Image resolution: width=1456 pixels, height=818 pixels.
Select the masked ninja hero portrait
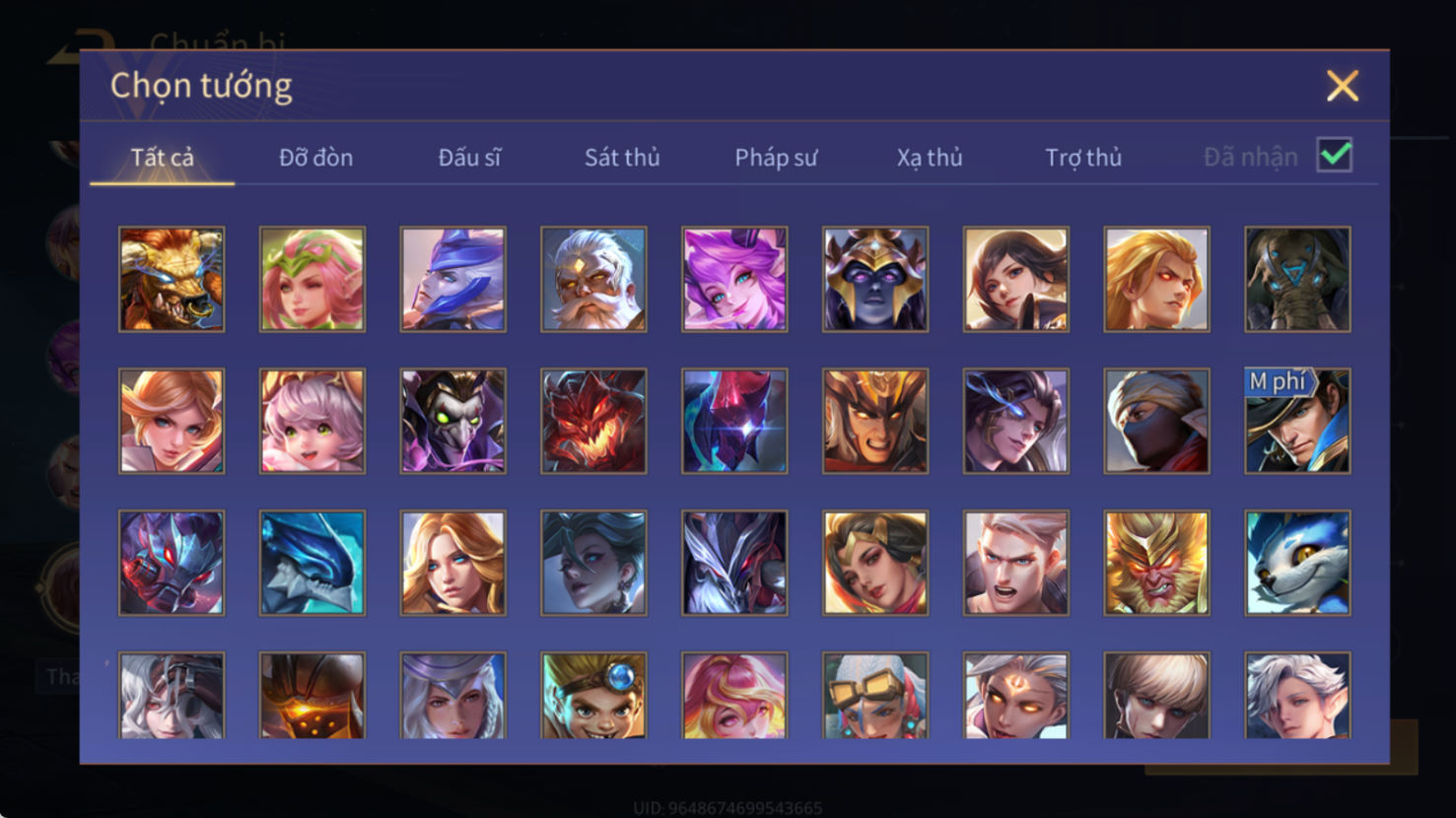[x=1156, y=421]
